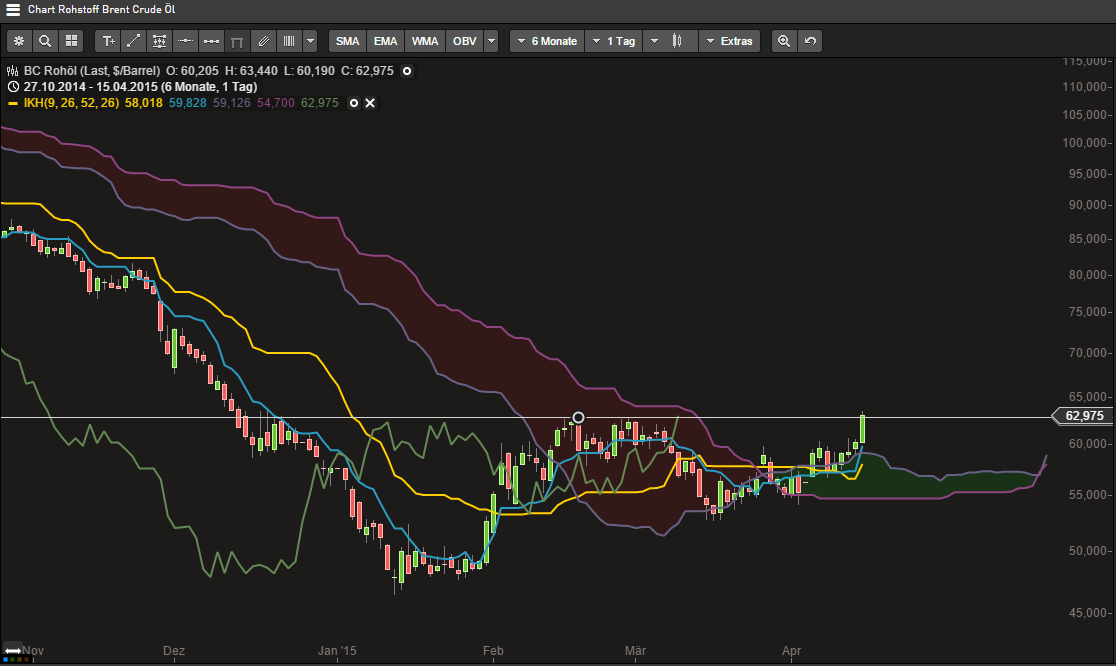1116x666 pixels.
Task: Click the undo arrow icon
Action: click(x=809, y=40)
